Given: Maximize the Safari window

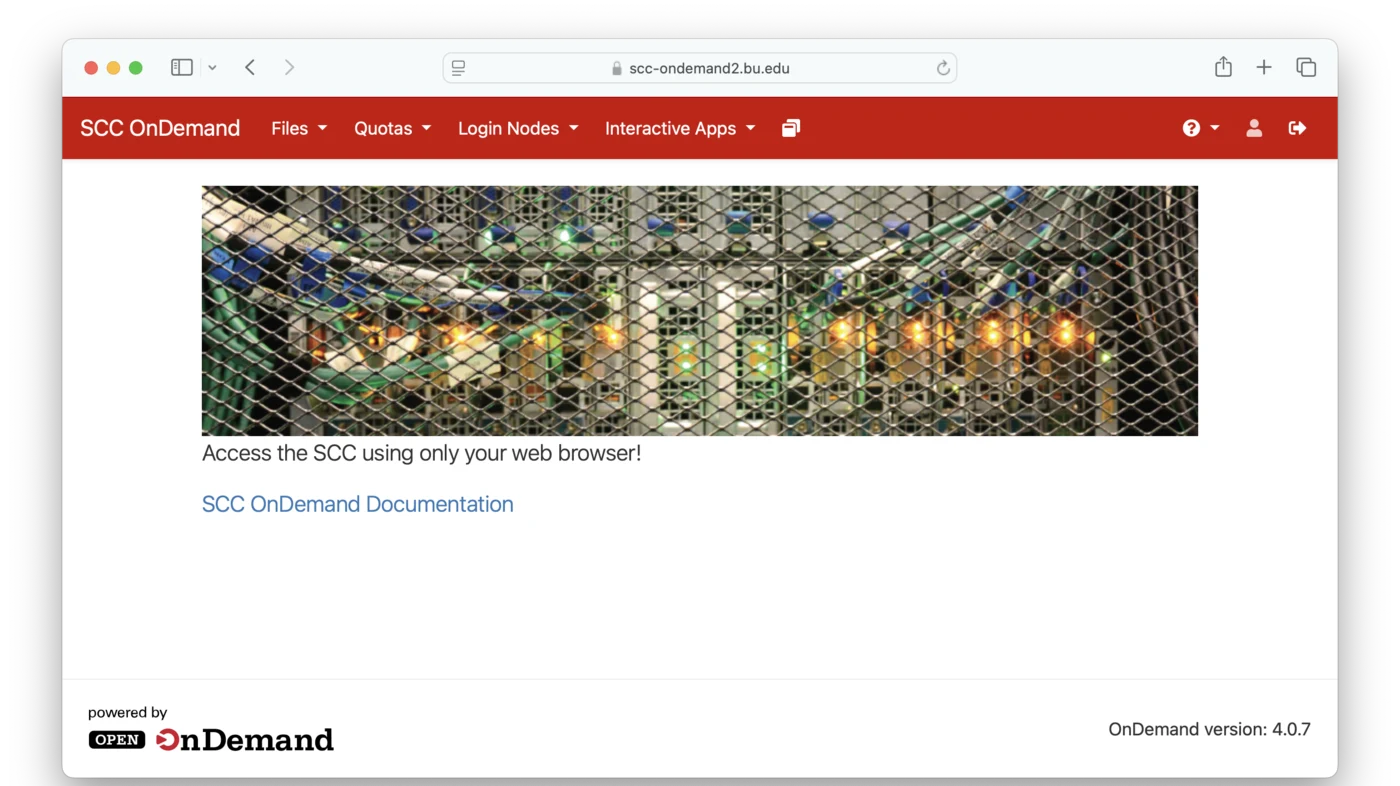Looking at the screenshot, I should click(136, 68).
